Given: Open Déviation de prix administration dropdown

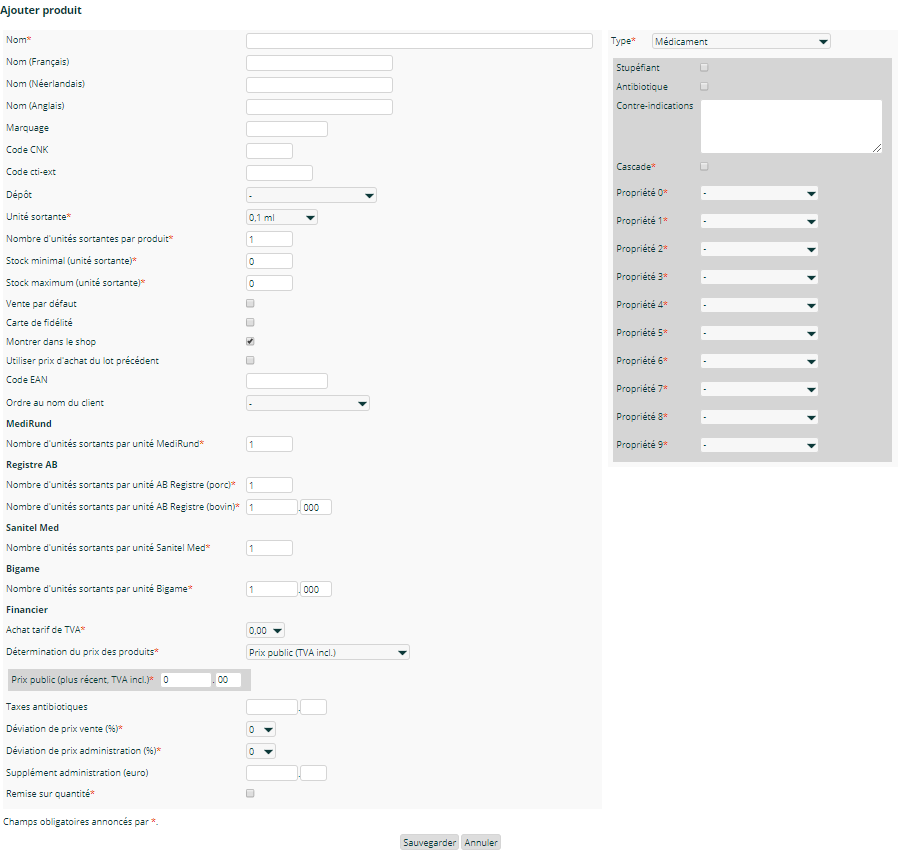Looking at the screenshot, I should coord(261,751).
